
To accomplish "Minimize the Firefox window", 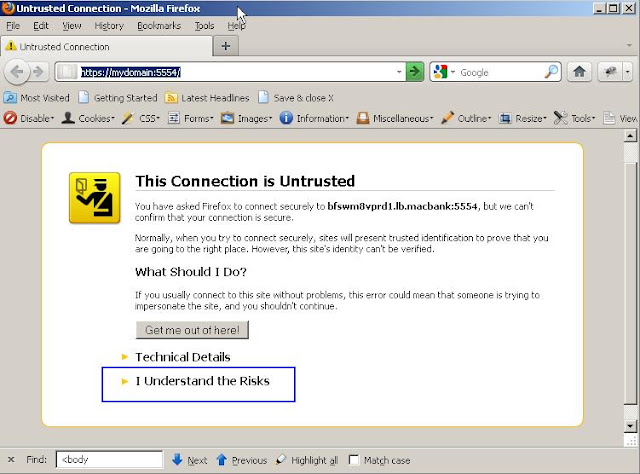I will coord(599,8).
